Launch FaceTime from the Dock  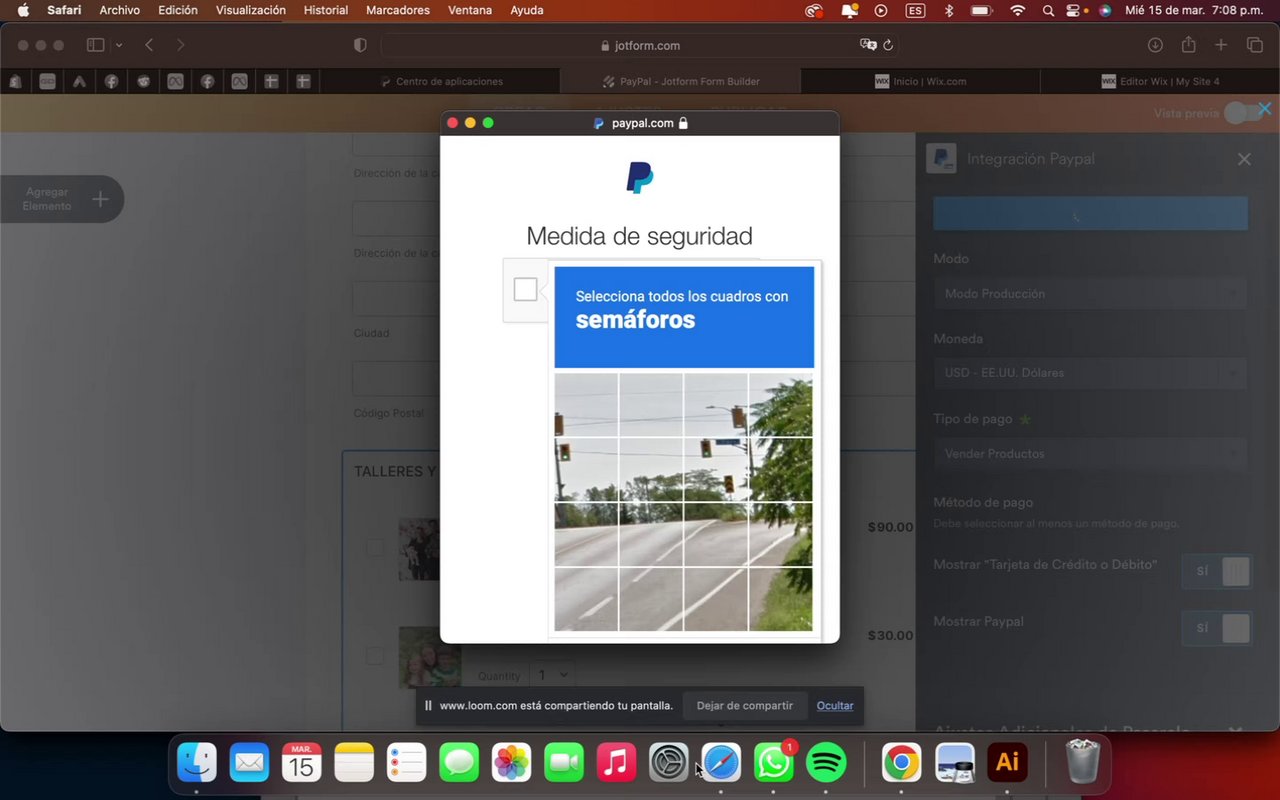(564, 763)
